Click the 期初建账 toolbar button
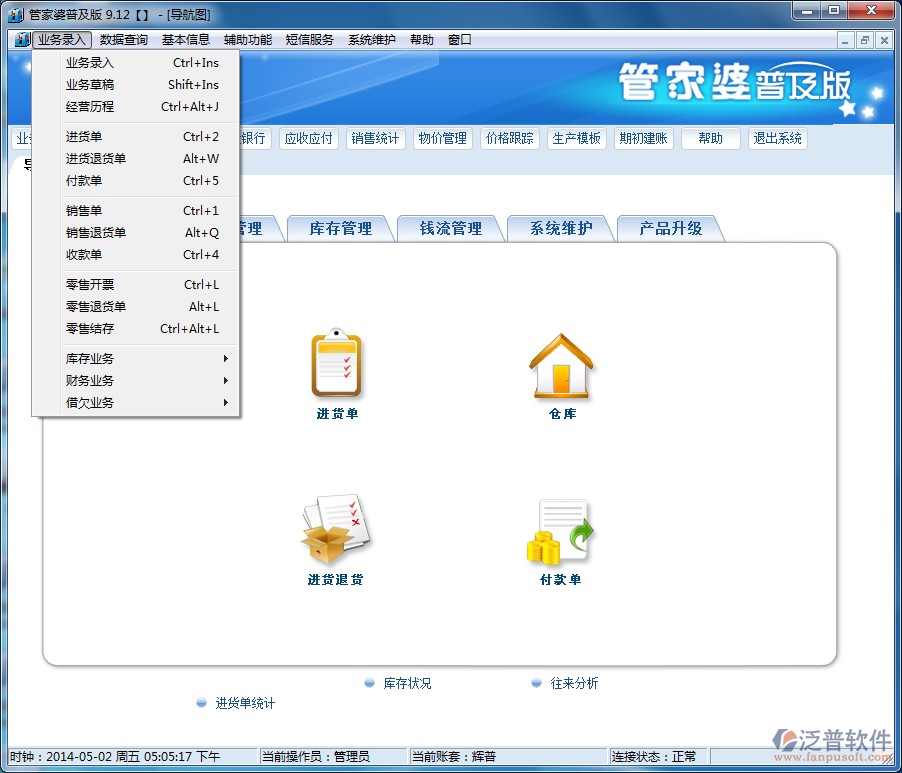The height and width of the screenshot is (773, 902). [x=644, y=138]
